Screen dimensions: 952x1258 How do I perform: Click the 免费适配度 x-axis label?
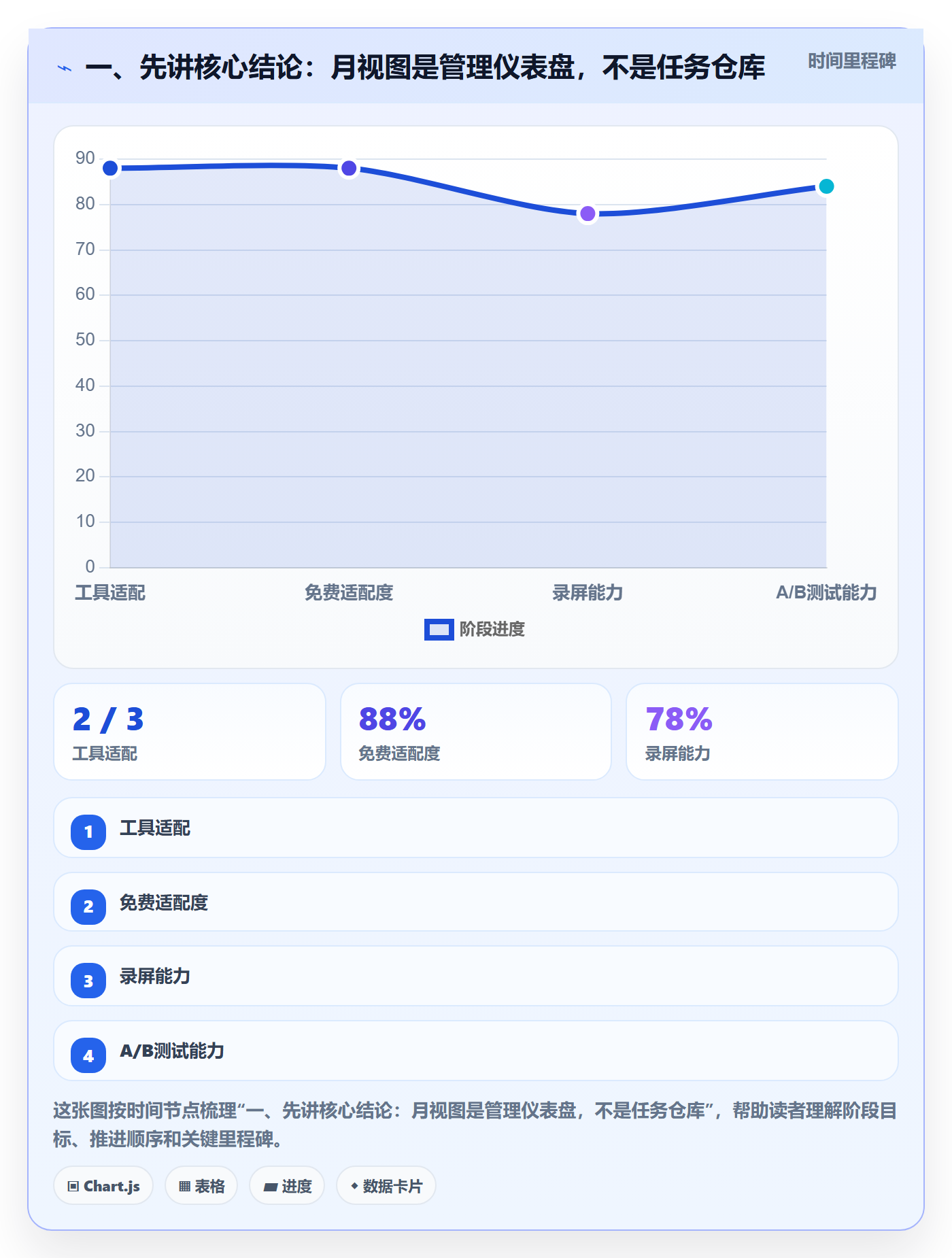tap(349, 593)
